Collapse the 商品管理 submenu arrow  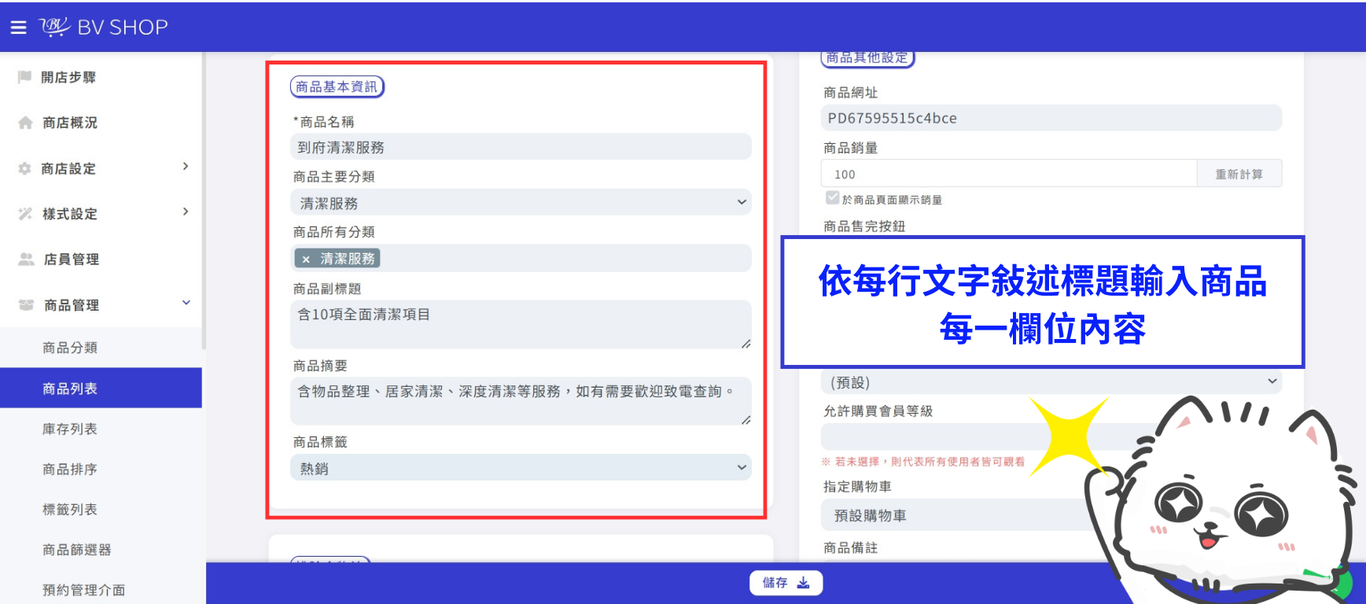point(186,303)
